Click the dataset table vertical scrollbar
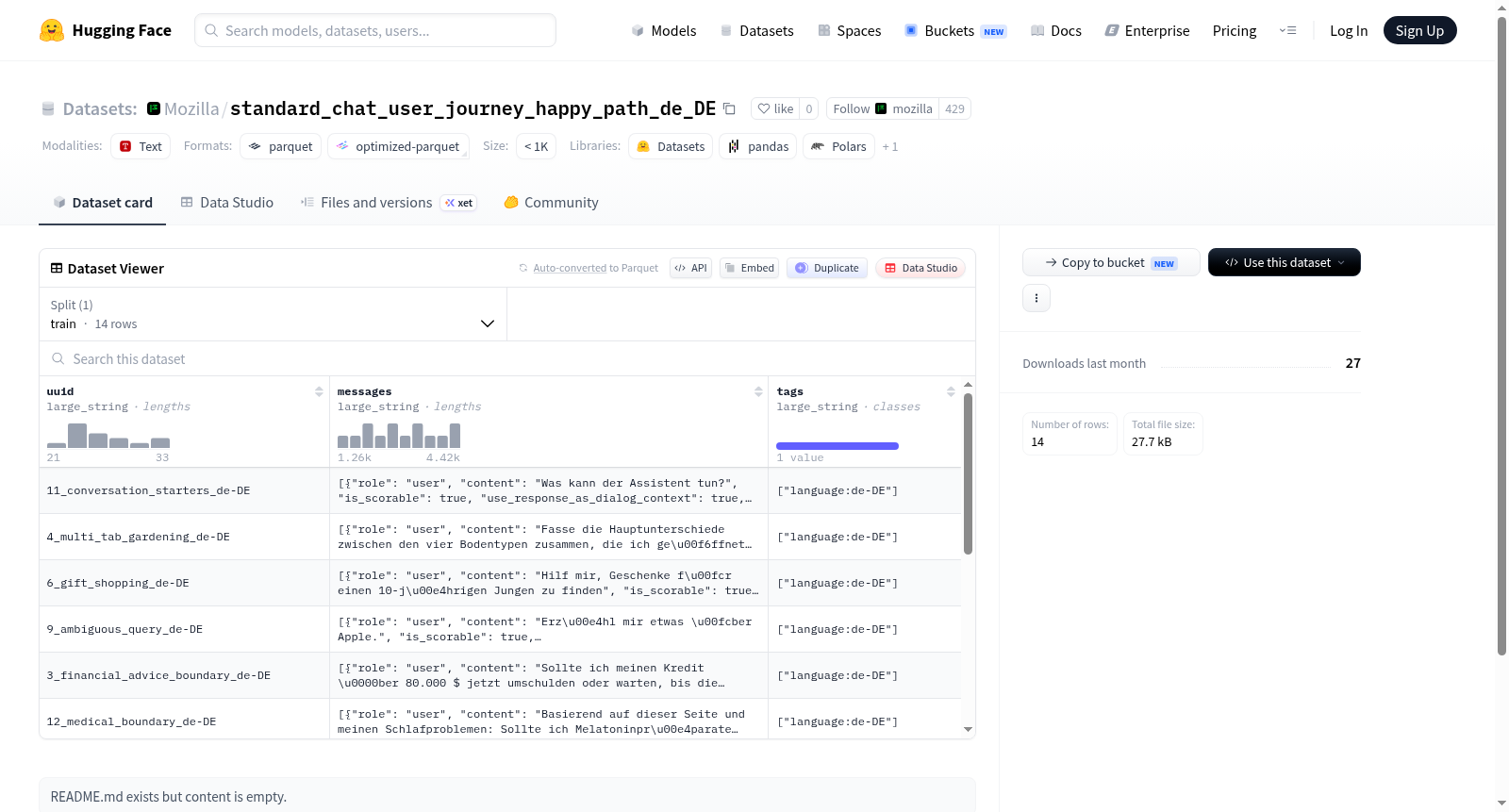This screenshot has width=1509, height=812. pyautogui.click(x=968, y=473)
